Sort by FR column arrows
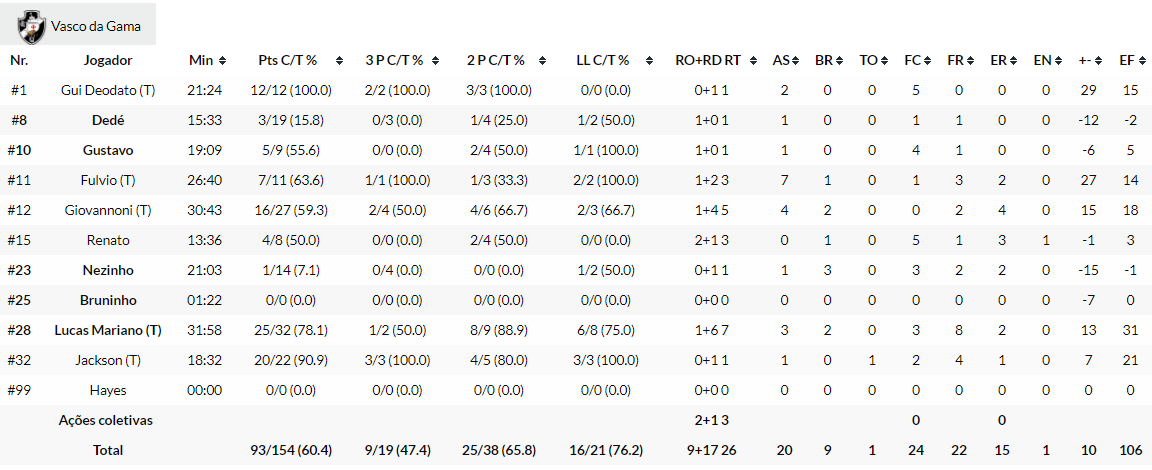 (969, 61)
